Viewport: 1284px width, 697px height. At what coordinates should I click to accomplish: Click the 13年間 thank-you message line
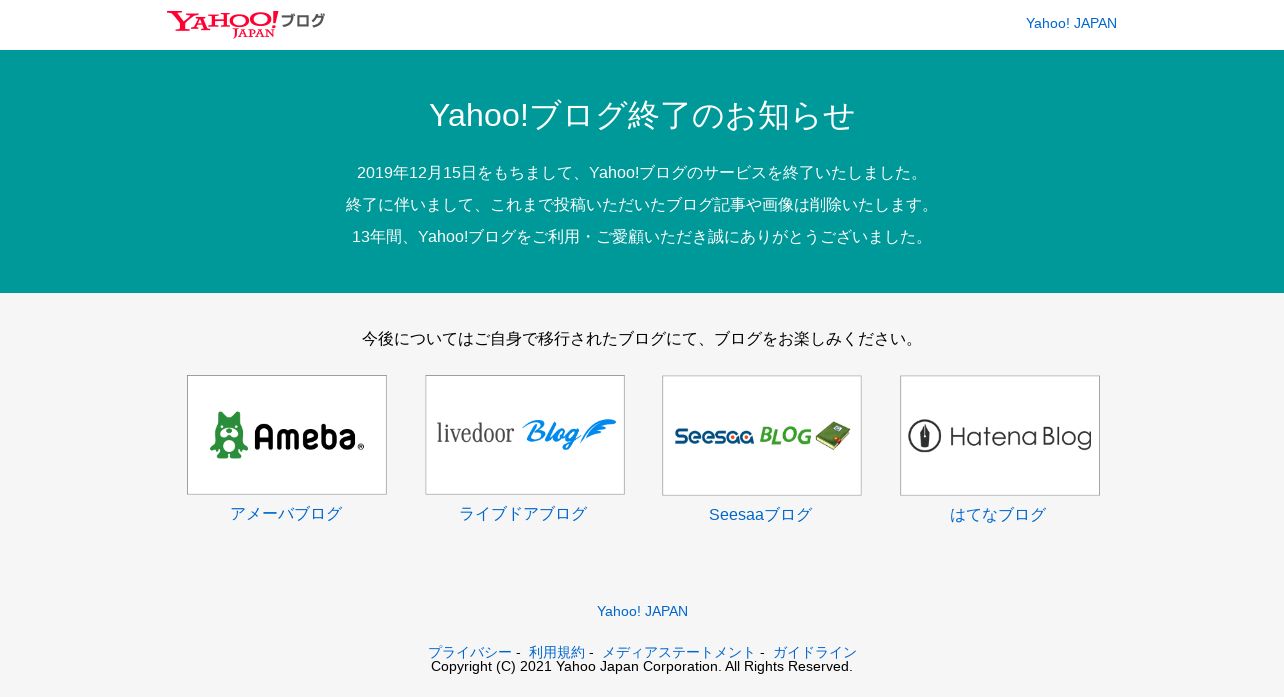[x=642, y=237]
